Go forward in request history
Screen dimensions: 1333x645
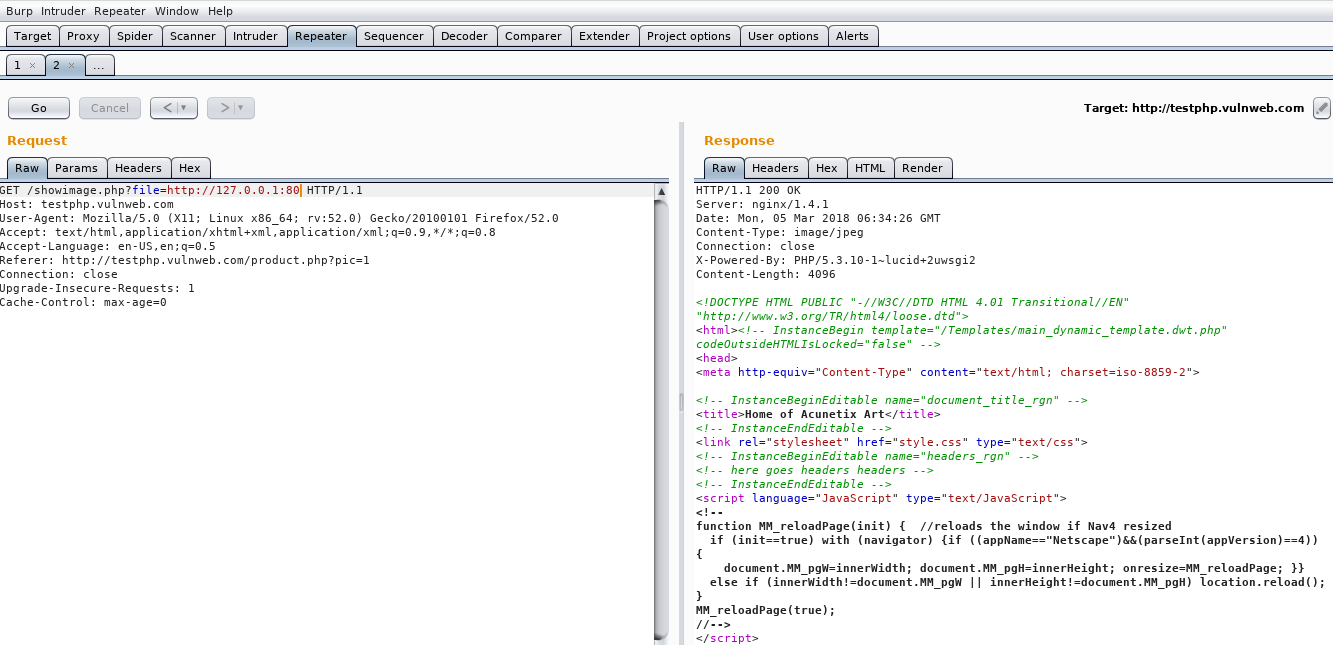point(224,108)
